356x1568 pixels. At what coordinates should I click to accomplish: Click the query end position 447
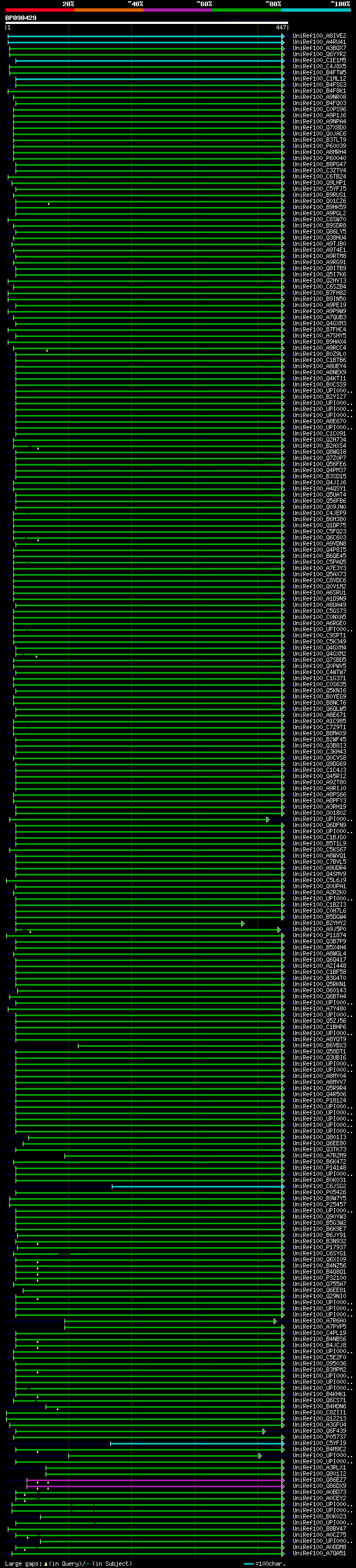point(280,27)
